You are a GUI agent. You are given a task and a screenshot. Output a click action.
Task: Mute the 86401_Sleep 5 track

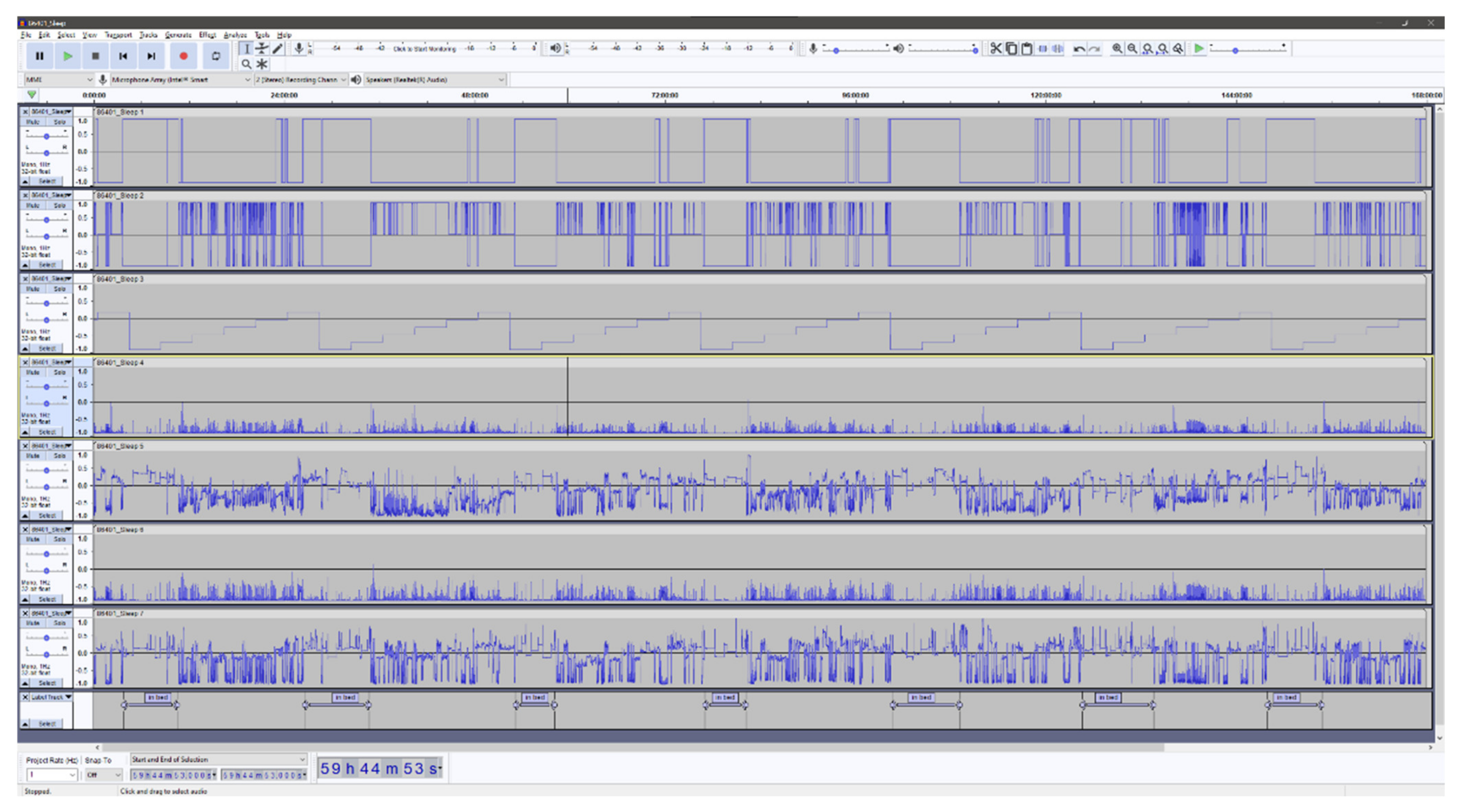33,456
